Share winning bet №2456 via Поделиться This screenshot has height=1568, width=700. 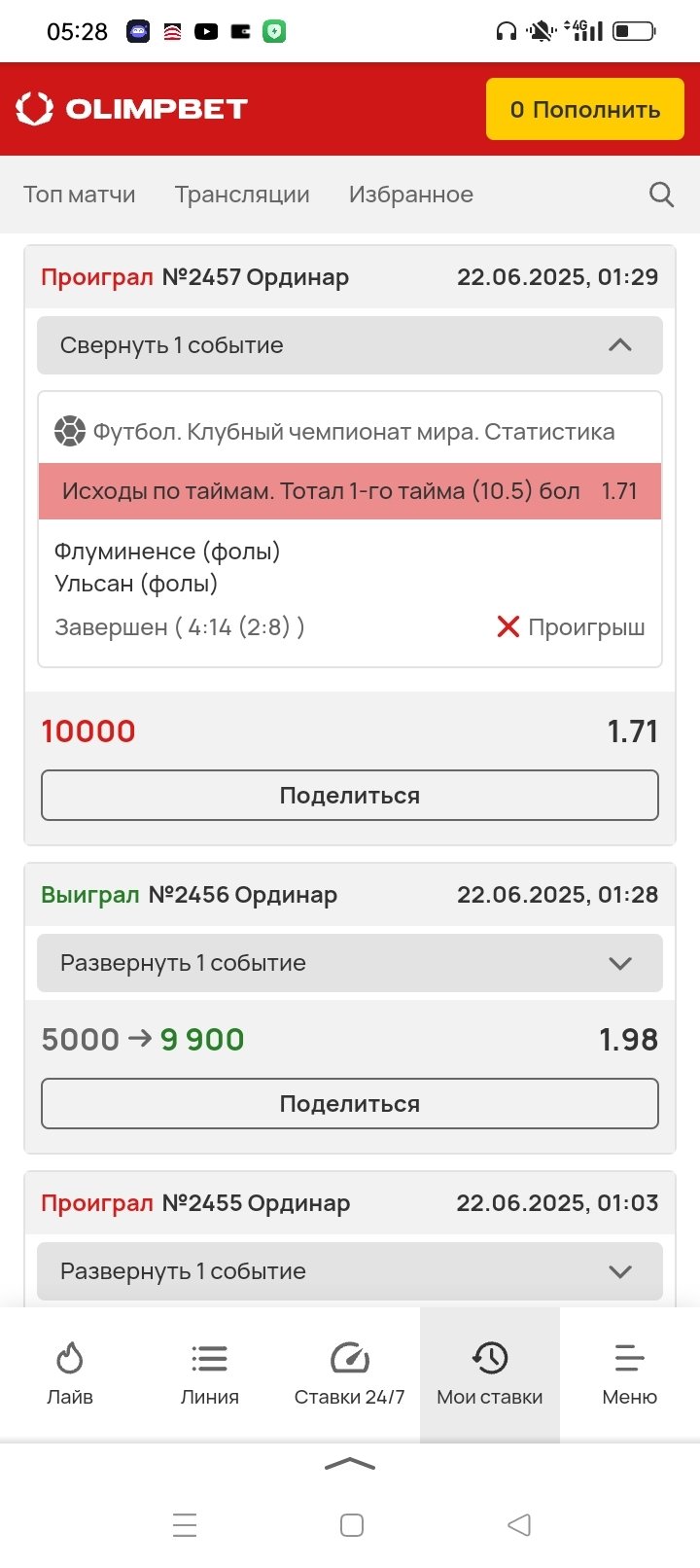[x=350, y=1104]
